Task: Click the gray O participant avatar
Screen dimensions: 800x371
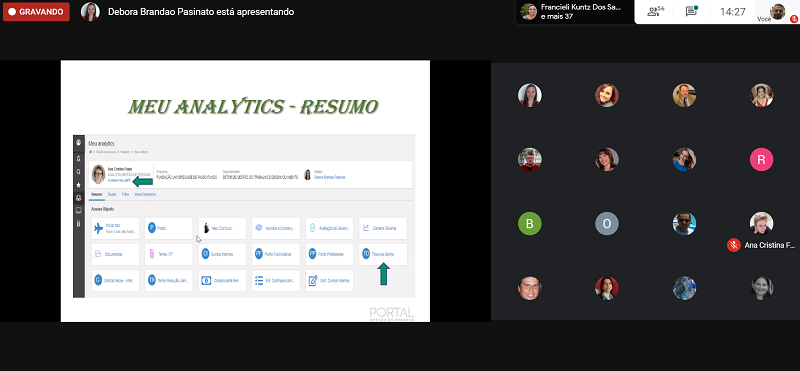Action: tap(607, 224)
